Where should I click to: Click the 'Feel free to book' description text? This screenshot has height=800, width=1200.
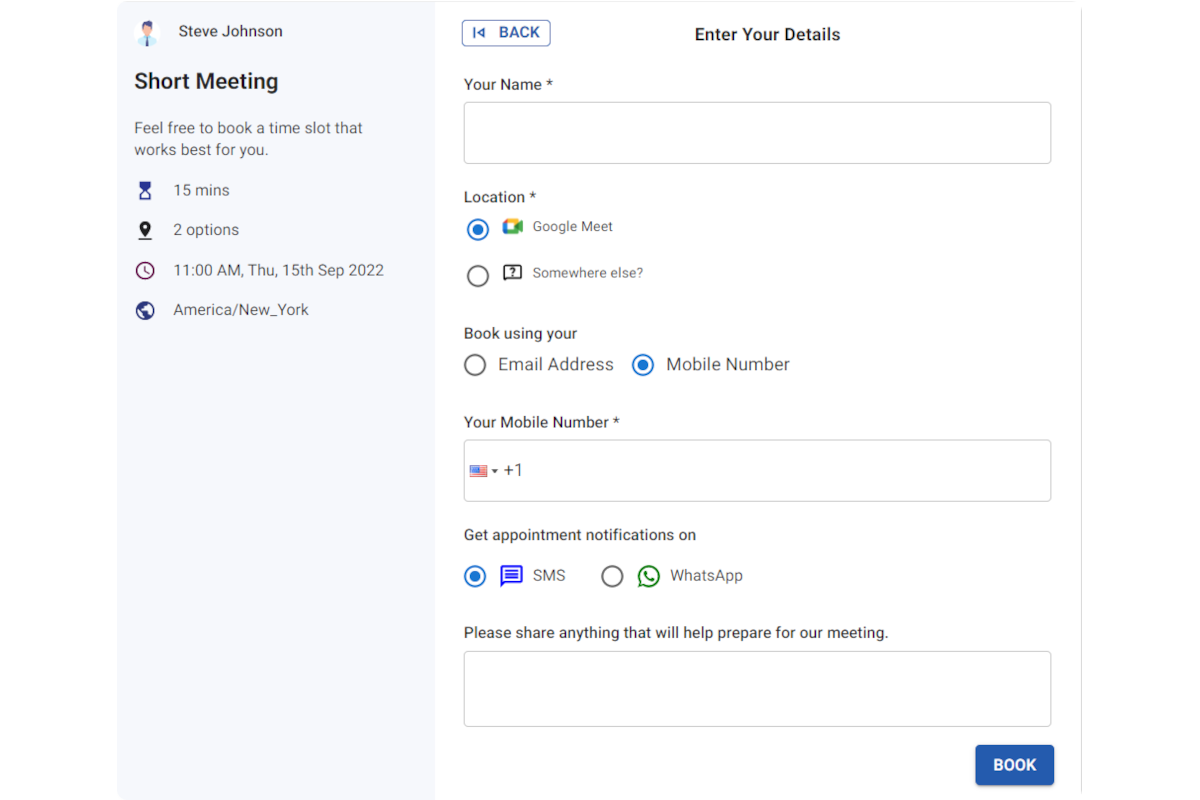249,139
